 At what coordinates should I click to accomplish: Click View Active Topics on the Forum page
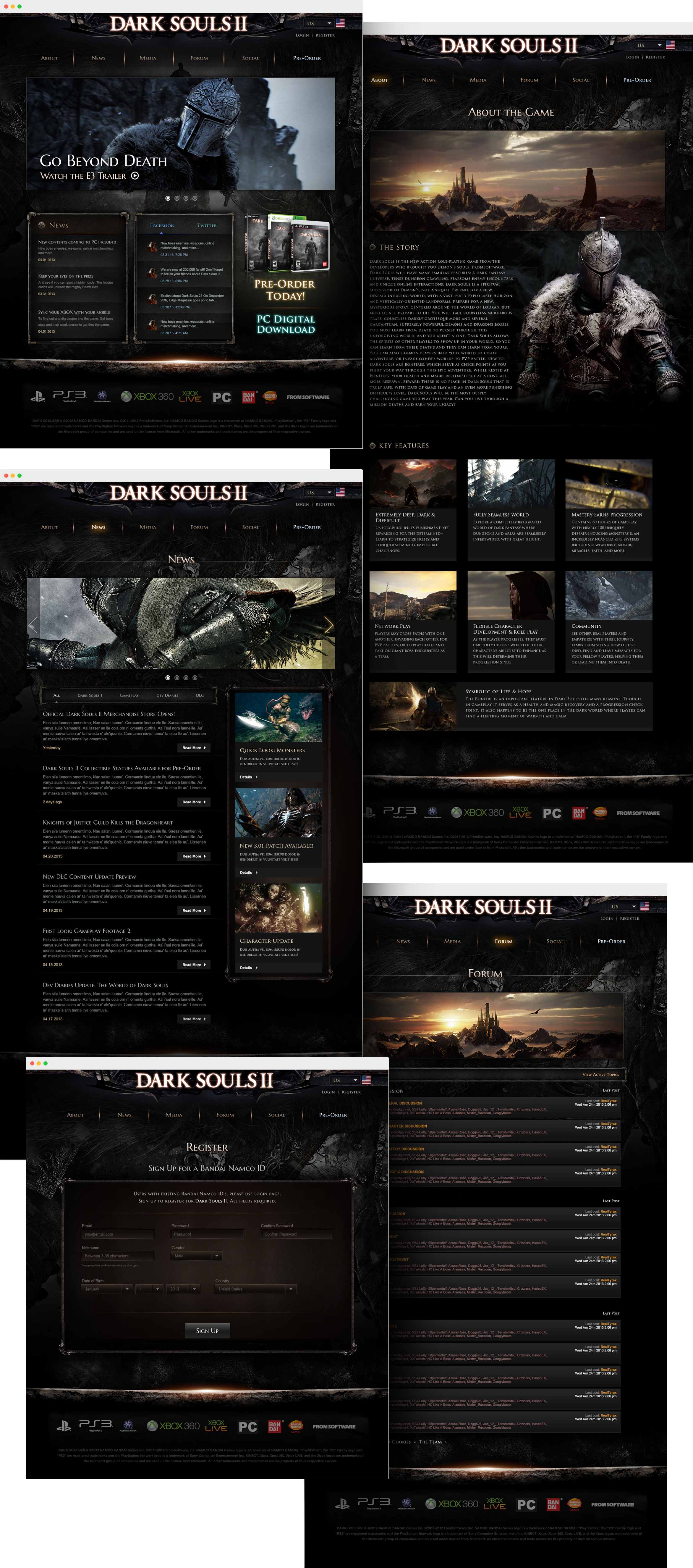(600, 1074)
